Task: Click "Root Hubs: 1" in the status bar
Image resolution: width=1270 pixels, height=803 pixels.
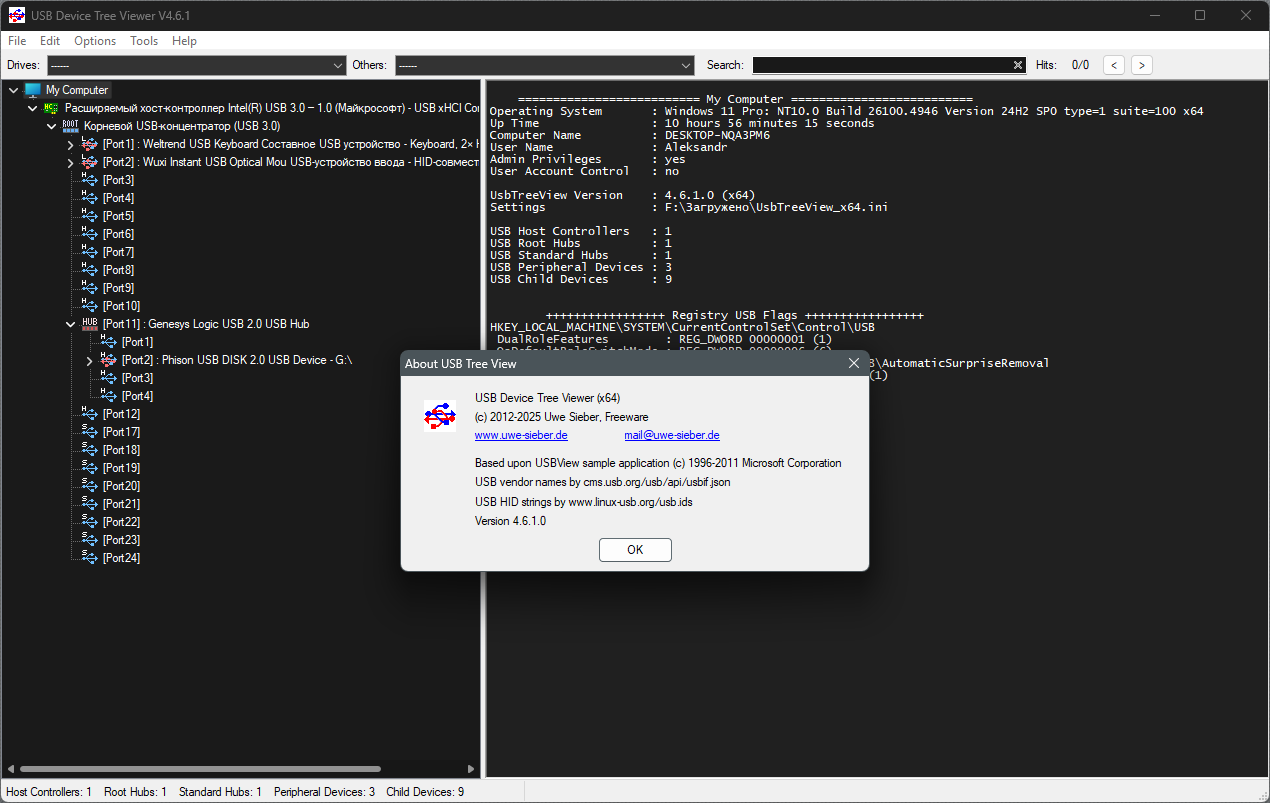Action: click(x=136, y=792)
